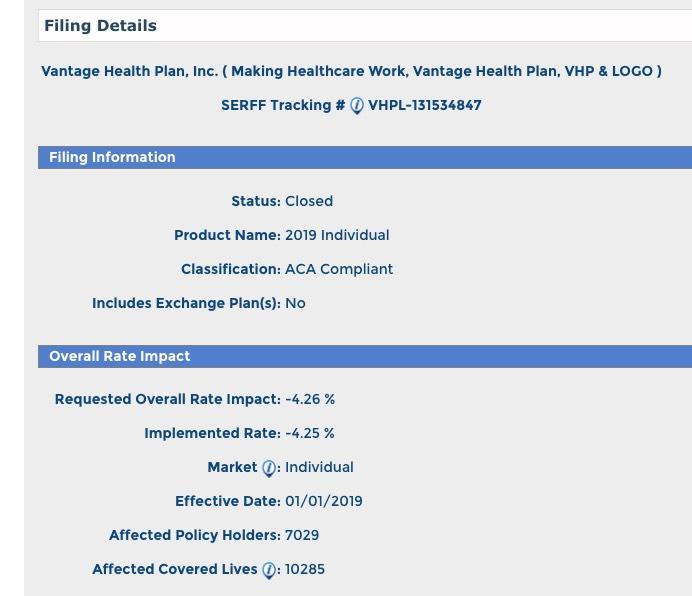
Task: Click tracking number VHPL-131534847
Action: pyautogui.click(x=425, y=106)
